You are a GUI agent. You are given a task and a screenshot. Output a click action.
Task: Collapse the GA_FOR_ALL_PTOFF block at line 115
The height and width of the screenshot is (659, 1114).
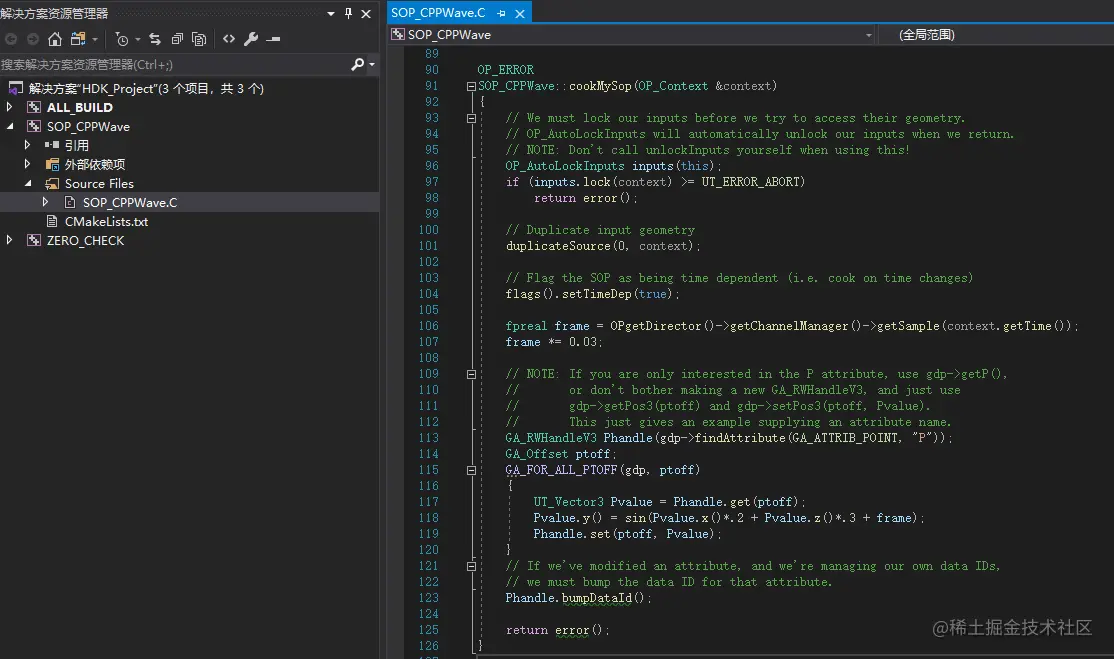(x=471, y=470)
